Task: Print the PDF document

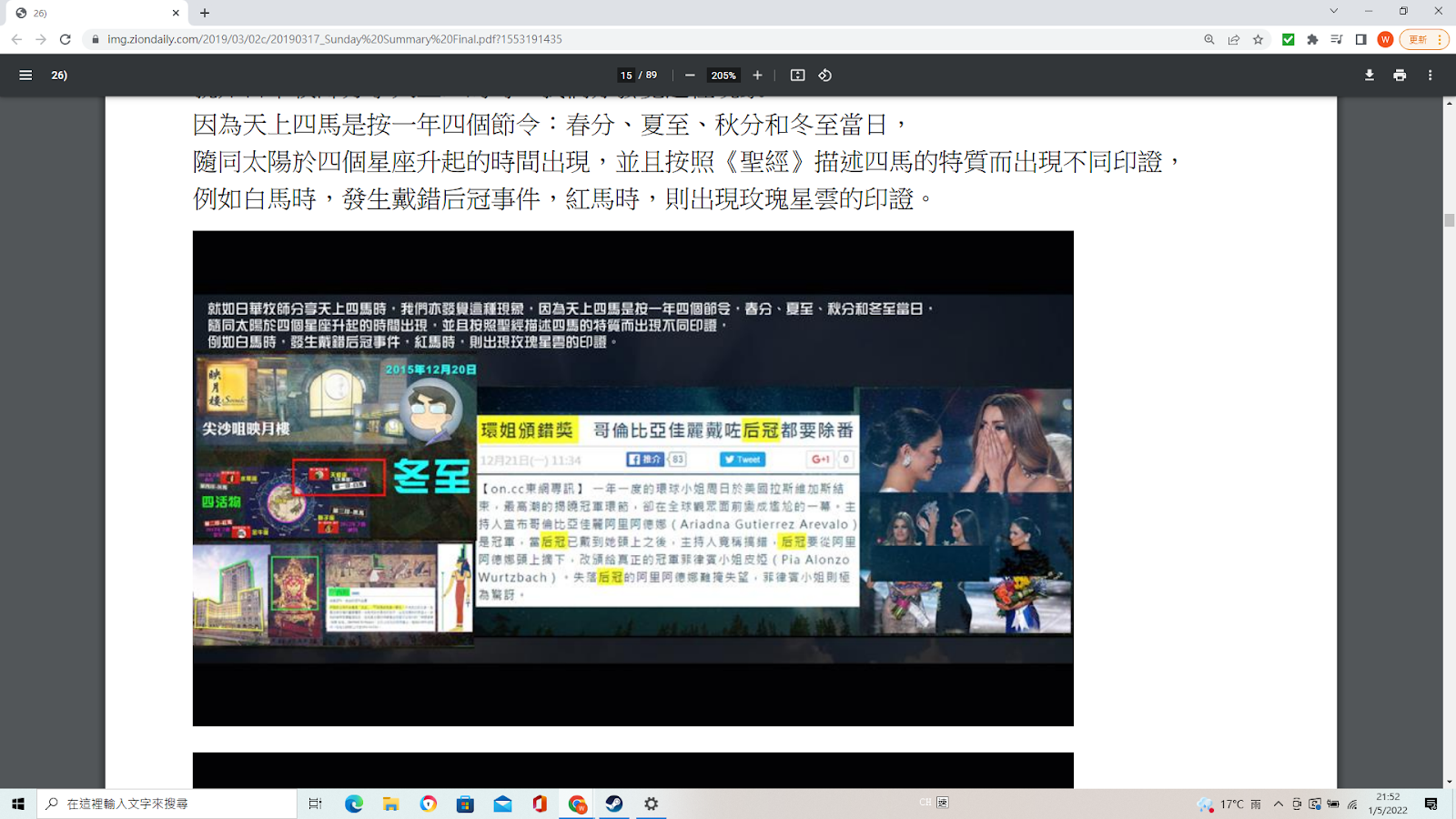Action: click(x=1400, y=76)
